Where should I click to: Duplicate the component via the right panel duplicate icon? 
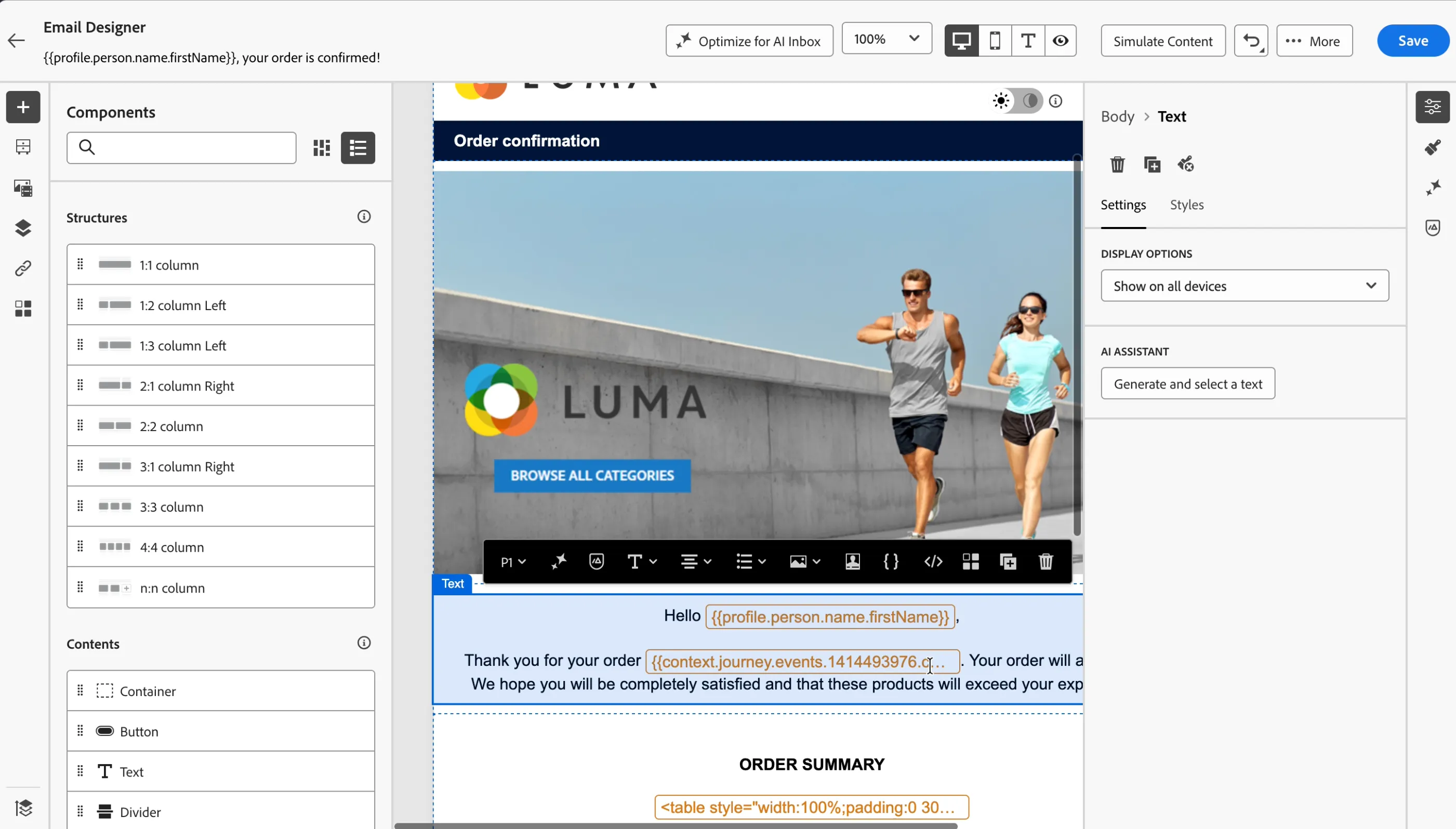click(1152, 165)
